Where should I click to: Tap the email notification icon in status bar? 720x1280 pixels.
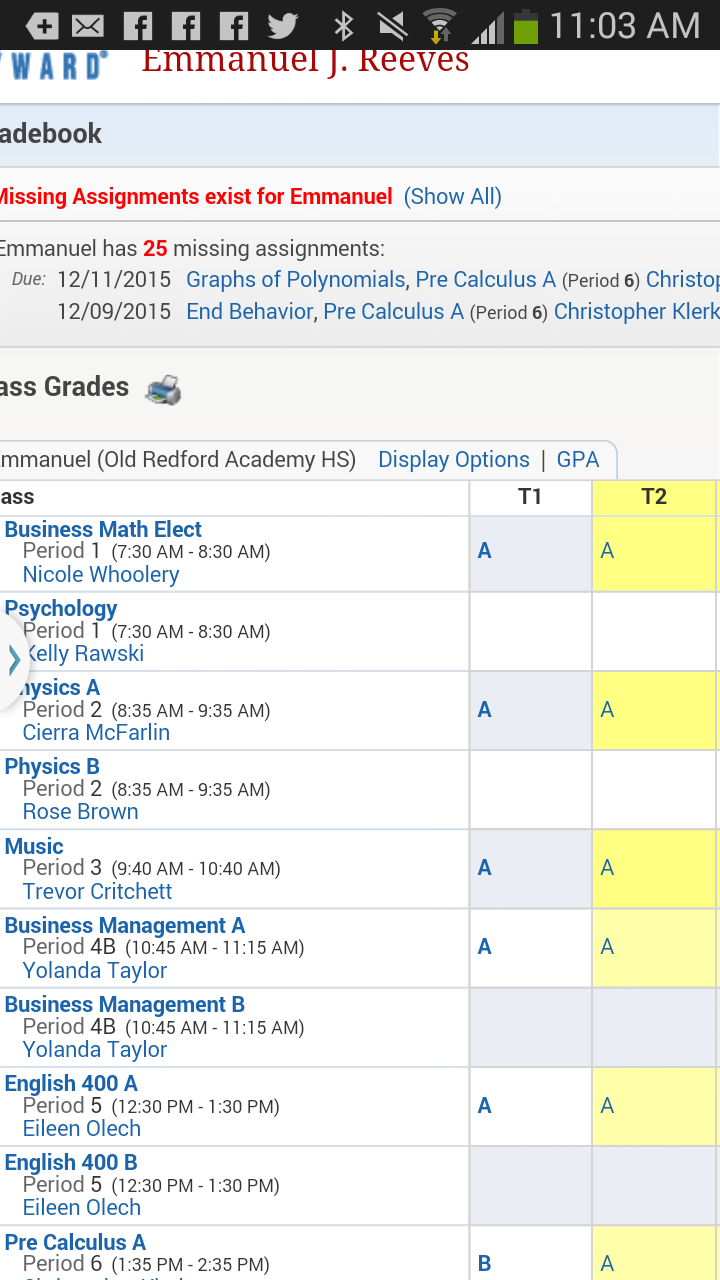click(88, 26)
